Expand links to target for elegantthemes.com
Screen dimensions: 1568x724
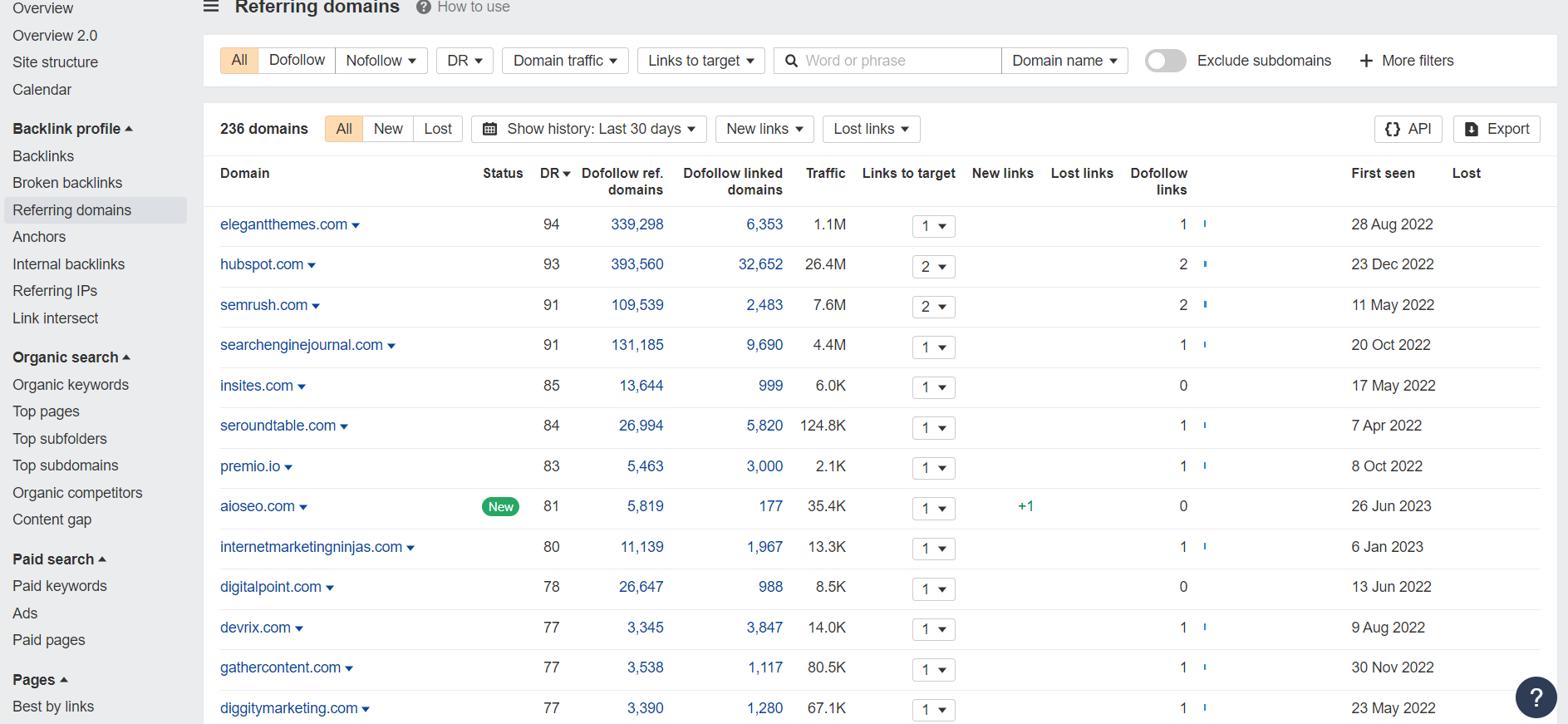(934, 226)
